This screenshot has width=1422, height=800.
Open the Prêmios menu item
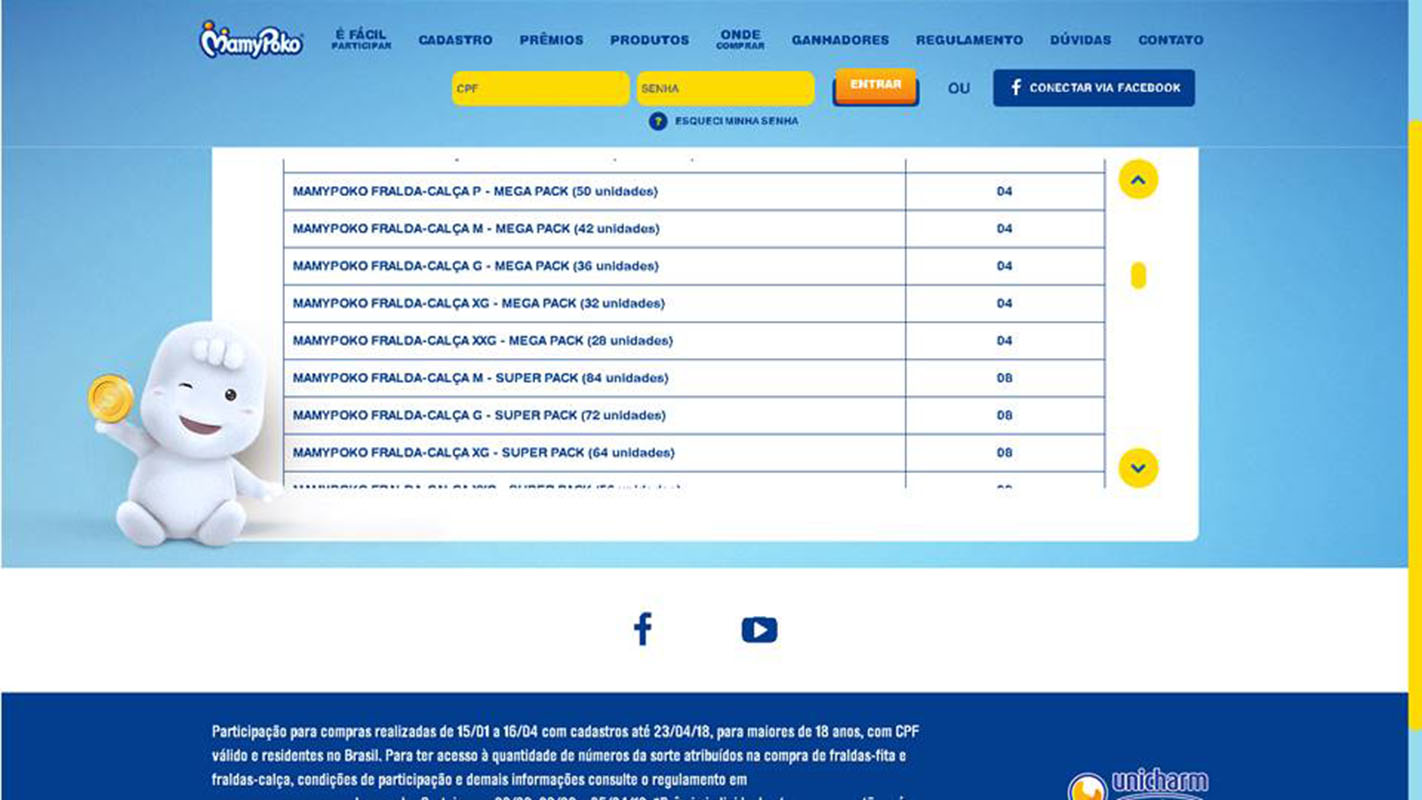point(551,40)
